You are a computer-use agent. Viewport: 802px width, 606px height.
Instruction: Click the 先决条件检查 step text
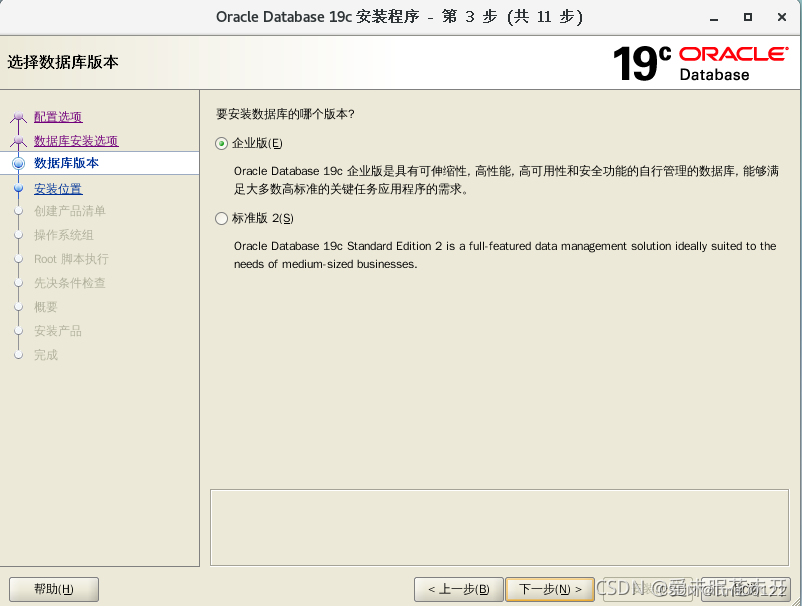coord(70,283)
